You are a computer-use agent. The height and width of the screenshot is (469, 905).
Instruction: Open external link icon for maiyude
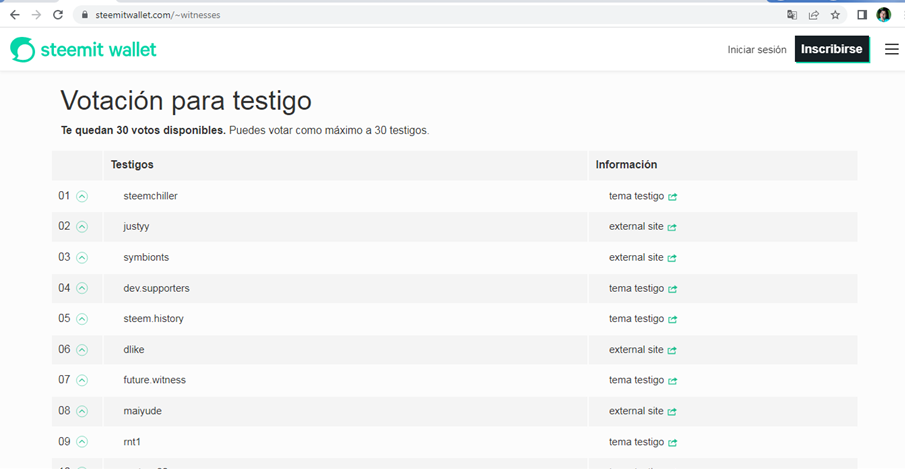point(672,411)
